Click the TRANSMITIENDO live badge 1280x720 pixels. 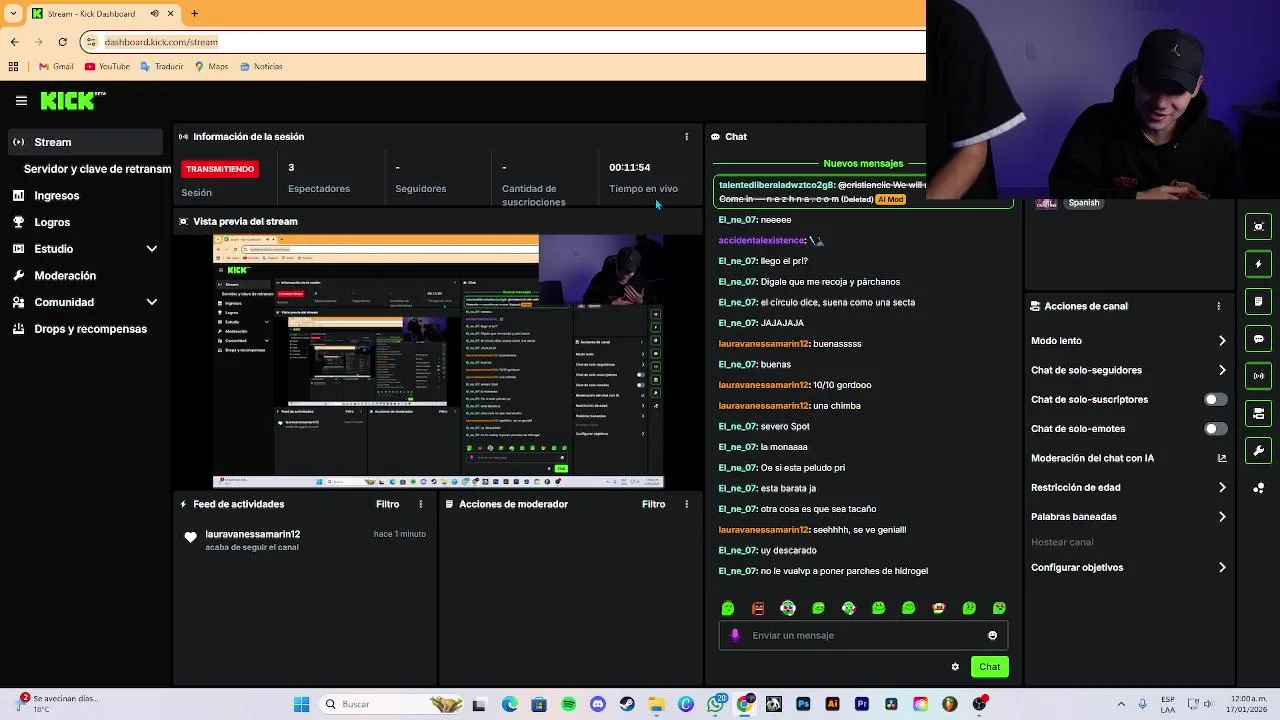pos(220,169)
